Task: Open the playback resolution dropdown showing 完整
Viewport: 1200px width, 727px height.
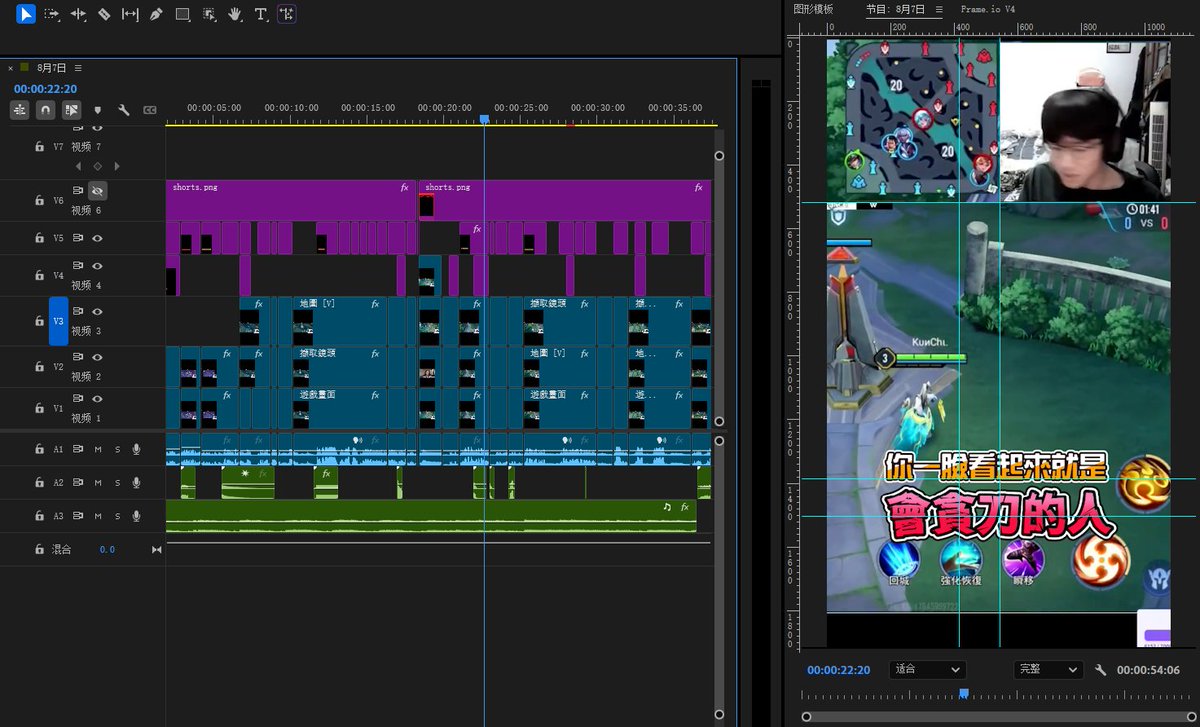Action: (1047, 670)
